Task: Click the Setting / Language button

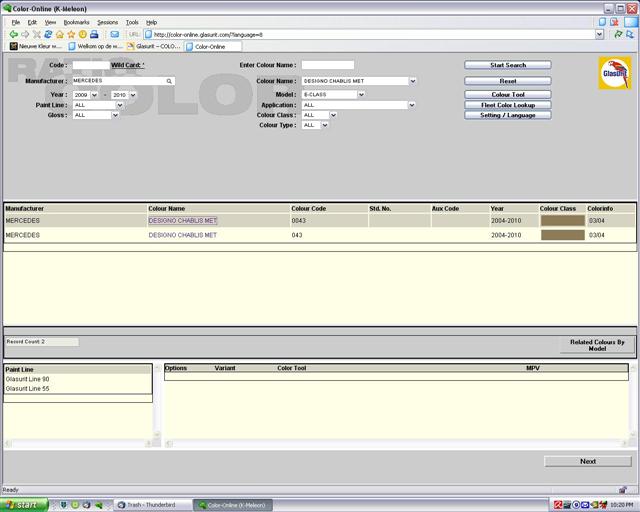Action: (508, 116)
